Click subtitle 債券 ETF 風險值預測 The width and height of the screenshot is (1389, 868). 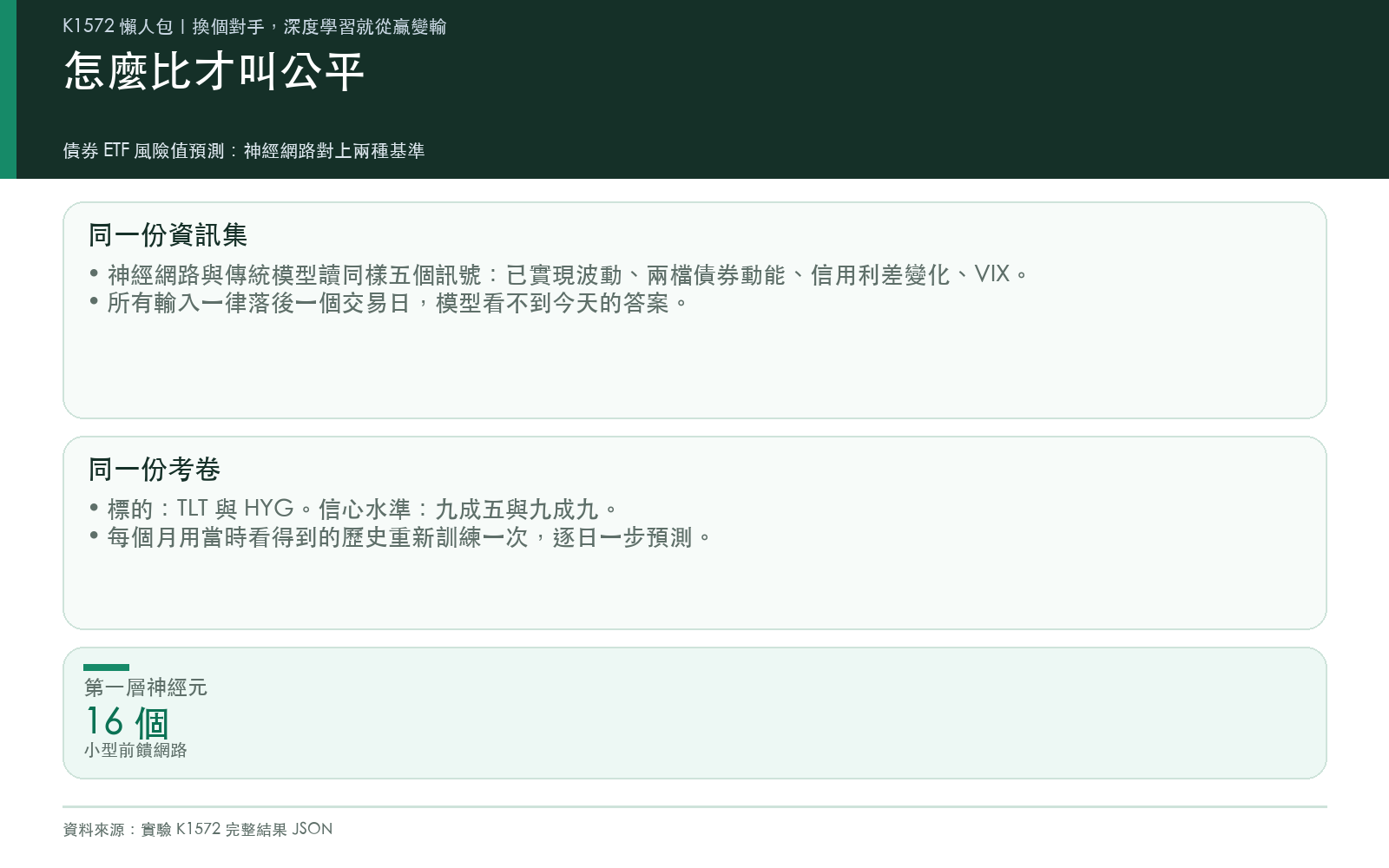(244, 151)
